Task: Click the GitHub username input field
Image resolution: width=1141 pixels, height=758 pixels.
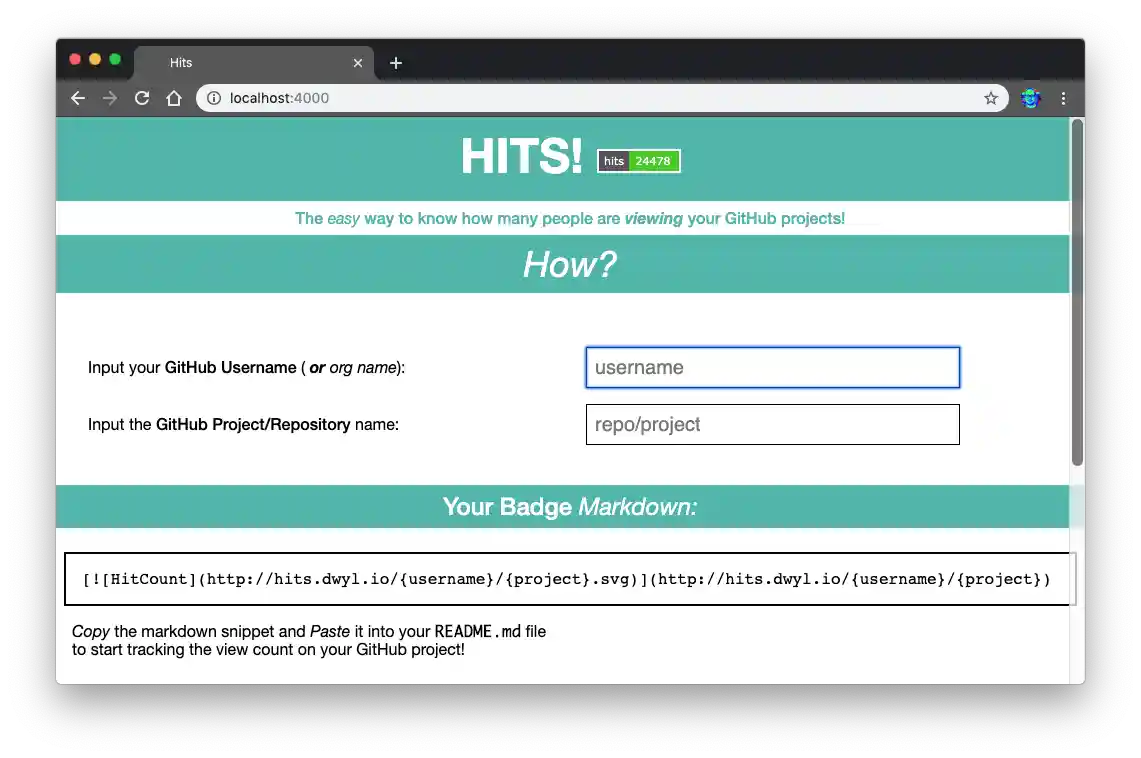Action: pyautogui.click(x=772, y=367)
